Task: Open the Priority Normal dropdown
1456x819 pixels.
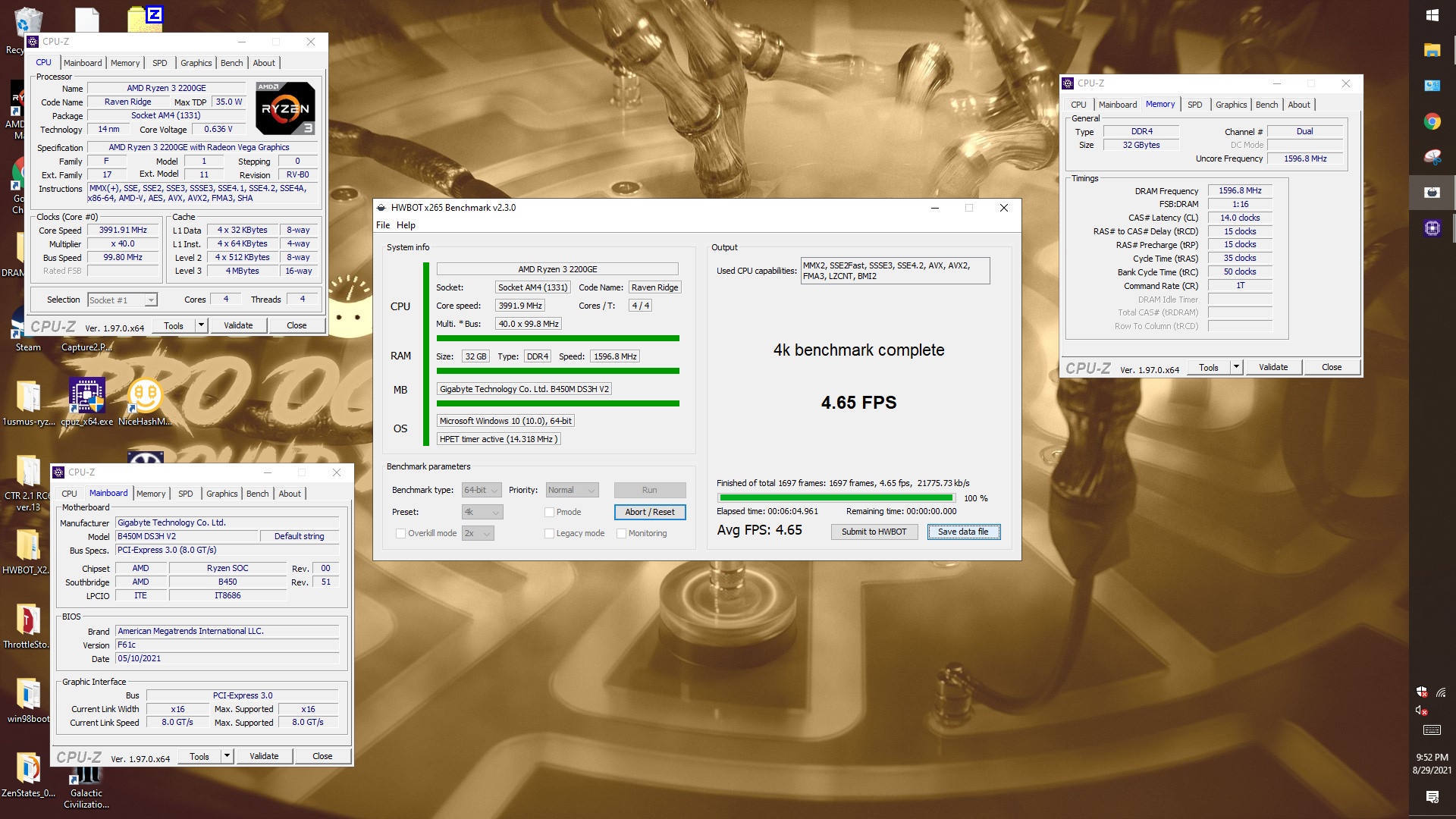Action: (573, 490)
